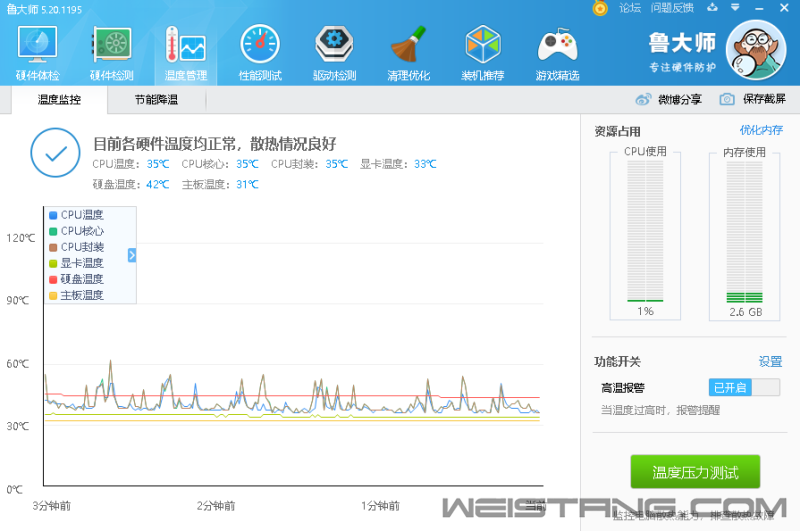Image resolution: width=800 pixels, height=531 pixels.
Task: Open 硬件检测 hardware detection icon
Action: (111, 51)
